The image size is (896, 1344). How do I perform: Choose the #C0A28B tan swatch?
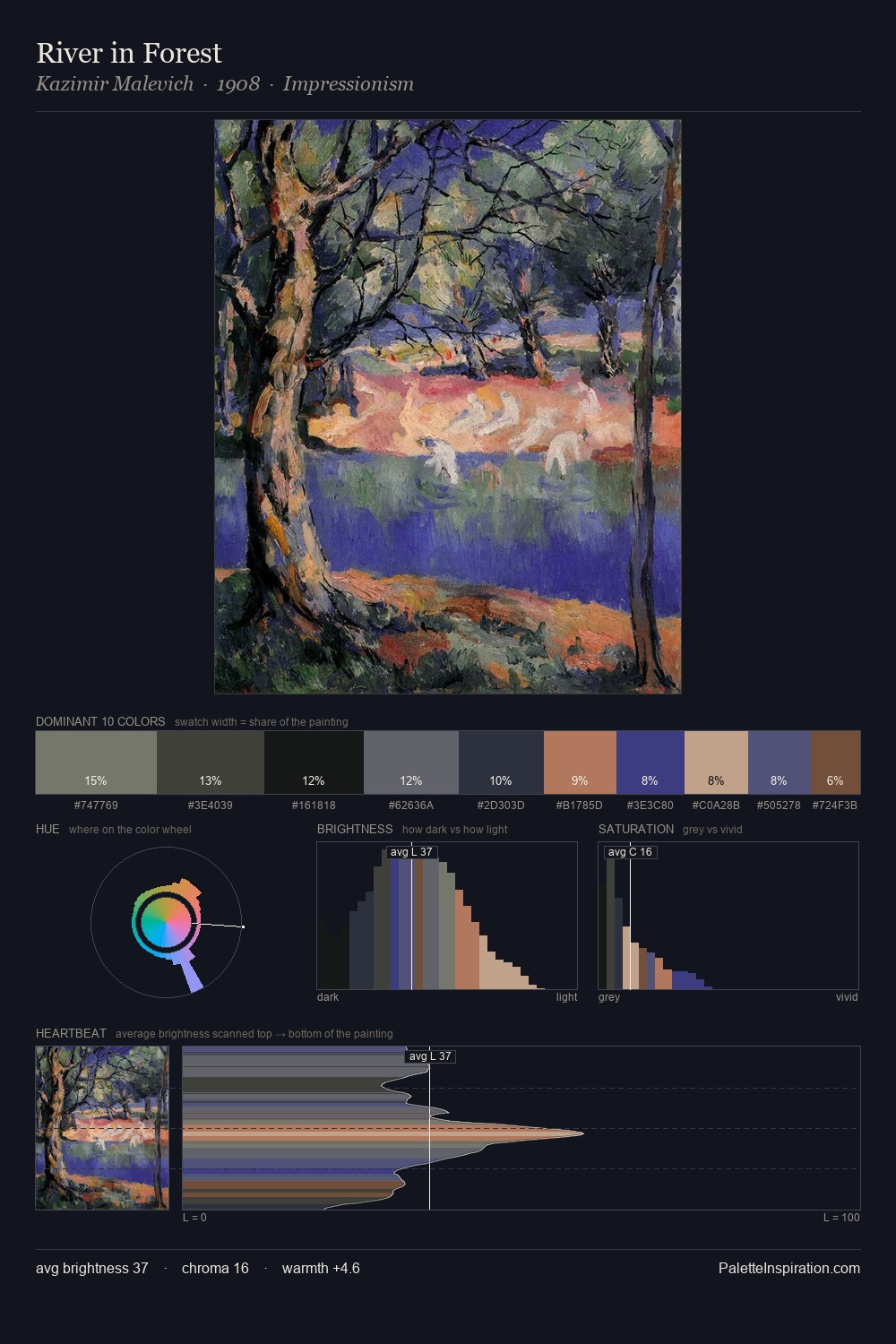716,762
